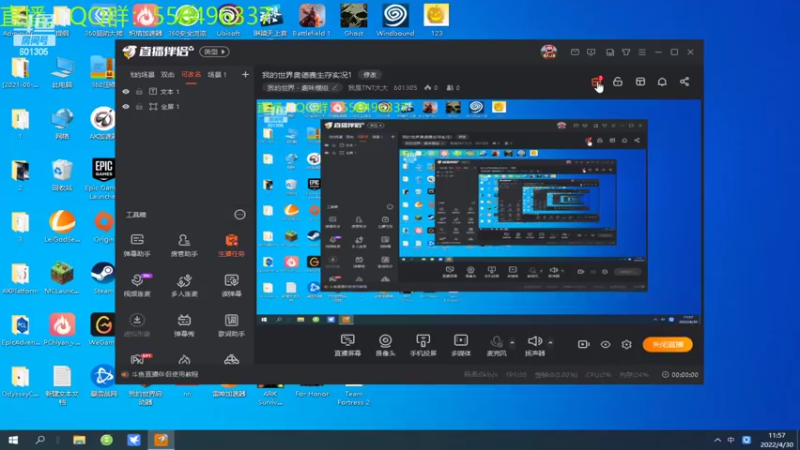Open the orange 主播任务 tool
This screenshot has width=800, height=450.
click(231, 244)
